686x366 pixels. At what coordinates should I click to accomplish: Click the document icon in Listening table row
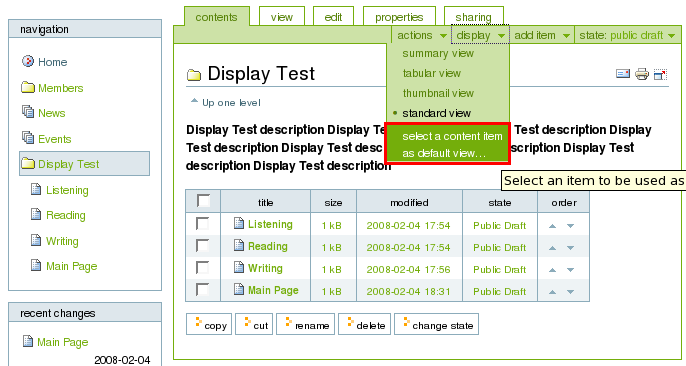click(x=239, y=223)
